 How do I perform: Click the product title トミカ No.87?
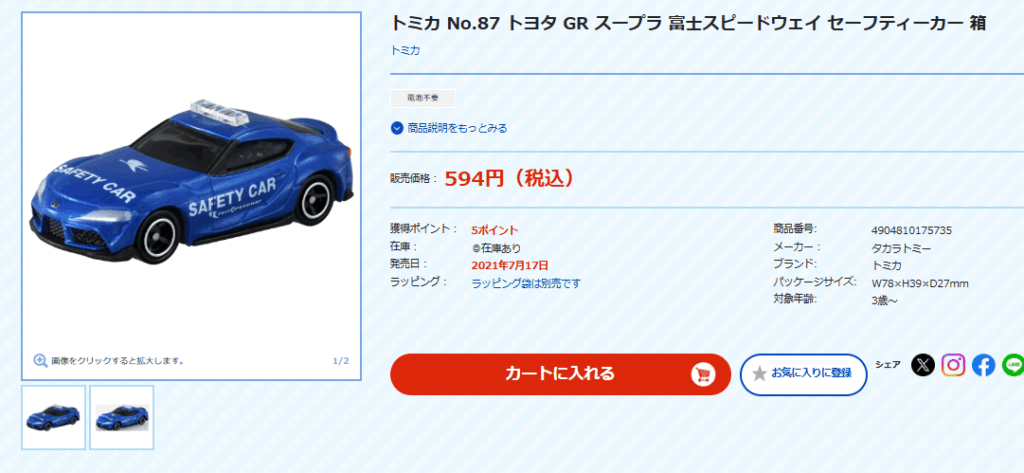point(688,24)
